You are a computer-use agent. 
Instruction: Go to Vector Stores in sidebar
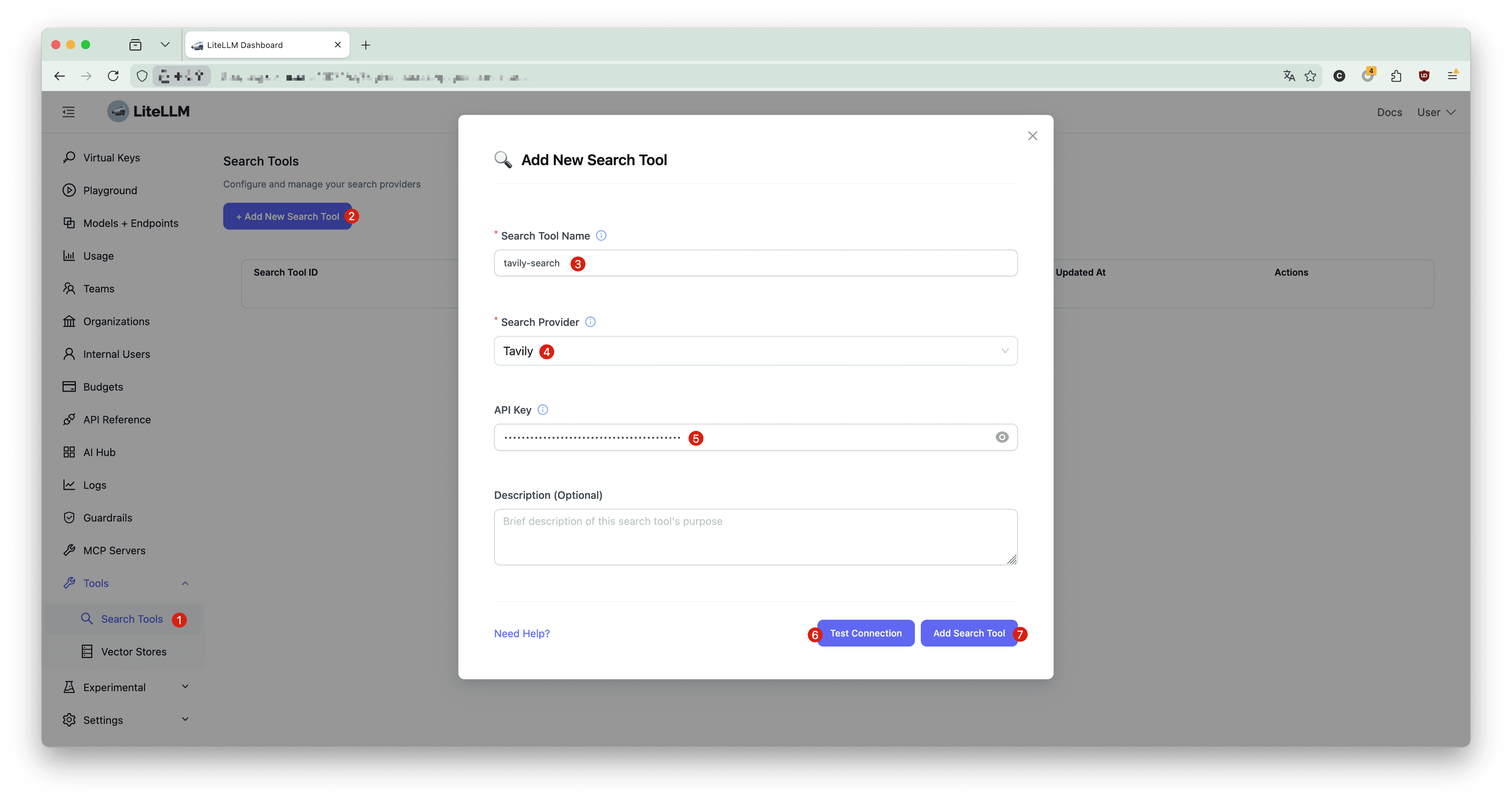point(133,652)
